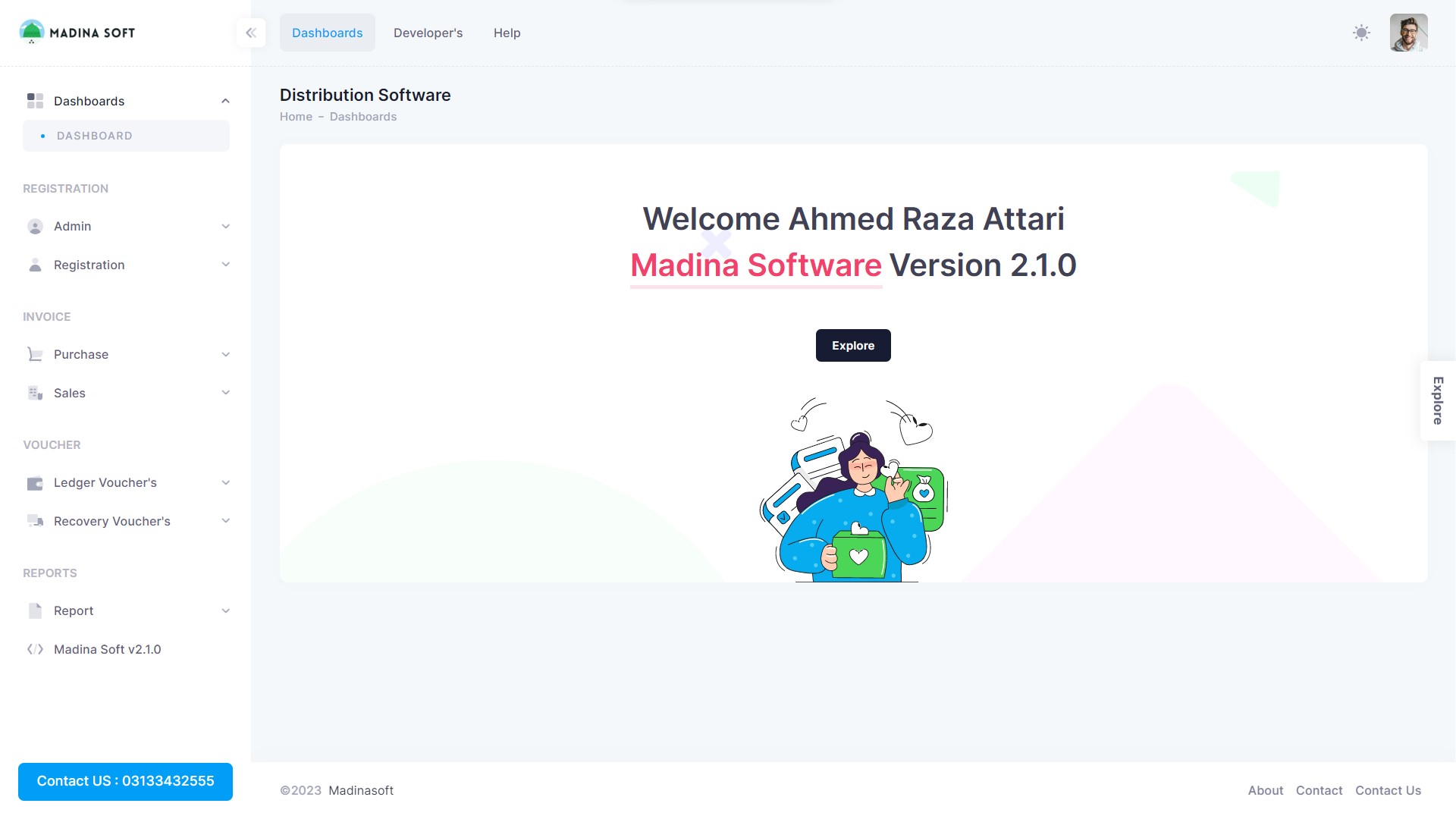Open Madina Soft v2.1.0 code item
Image resolution: width=1456 pixels, height=819 pixels.
point(106,649)
